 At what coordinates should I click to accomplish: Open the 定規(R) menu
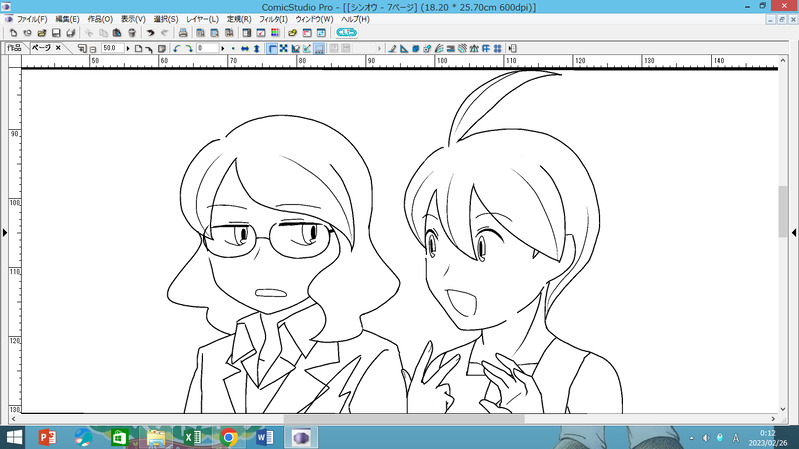(x=239, y=19)
